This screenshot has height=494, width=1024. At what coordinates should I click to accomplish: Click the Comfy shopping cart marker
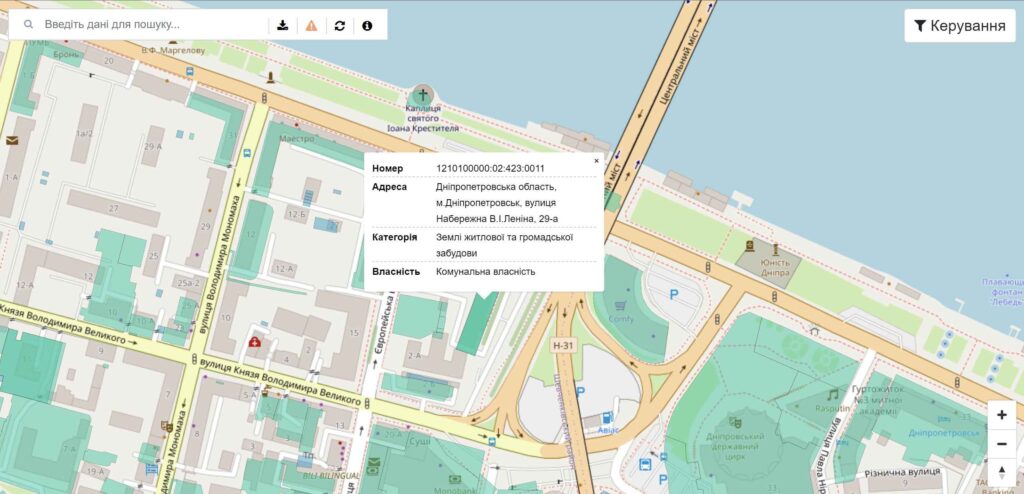pyautogui.click(x=620, y=305)
